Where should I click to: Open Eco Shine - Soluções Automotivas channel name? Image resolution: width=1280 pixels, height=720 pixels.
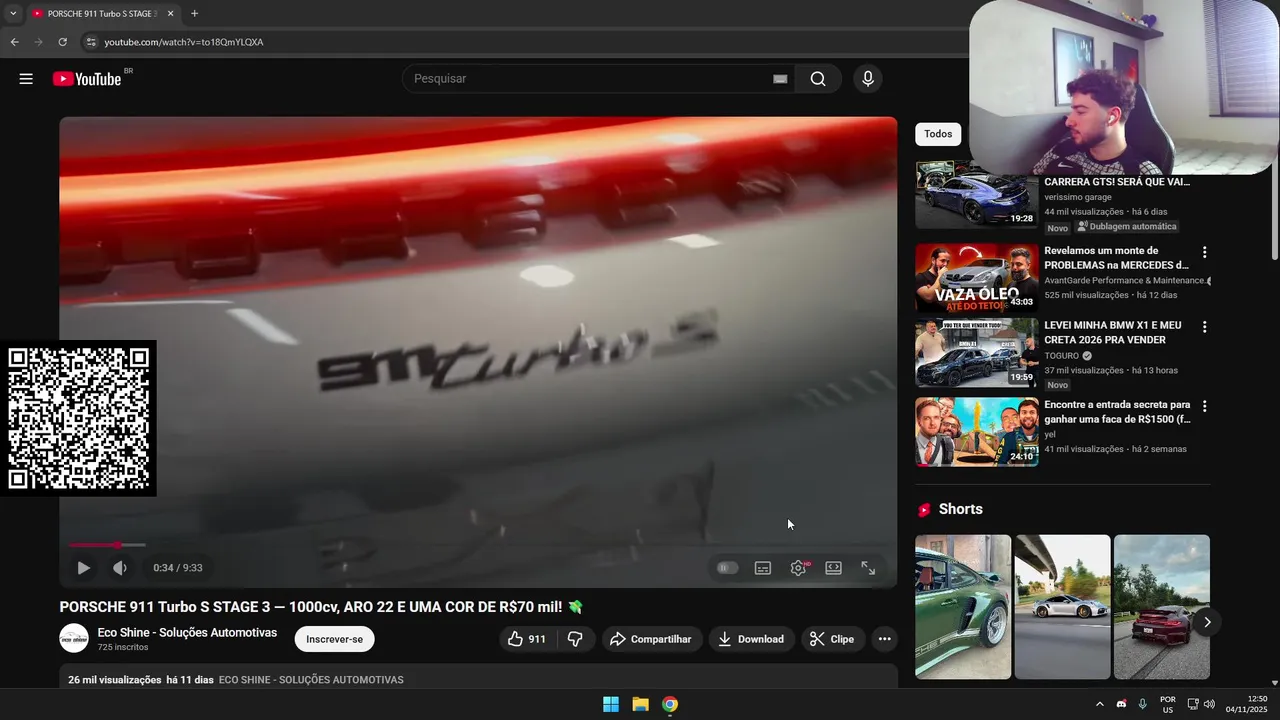pyautogui.click(x=187, y=632)
